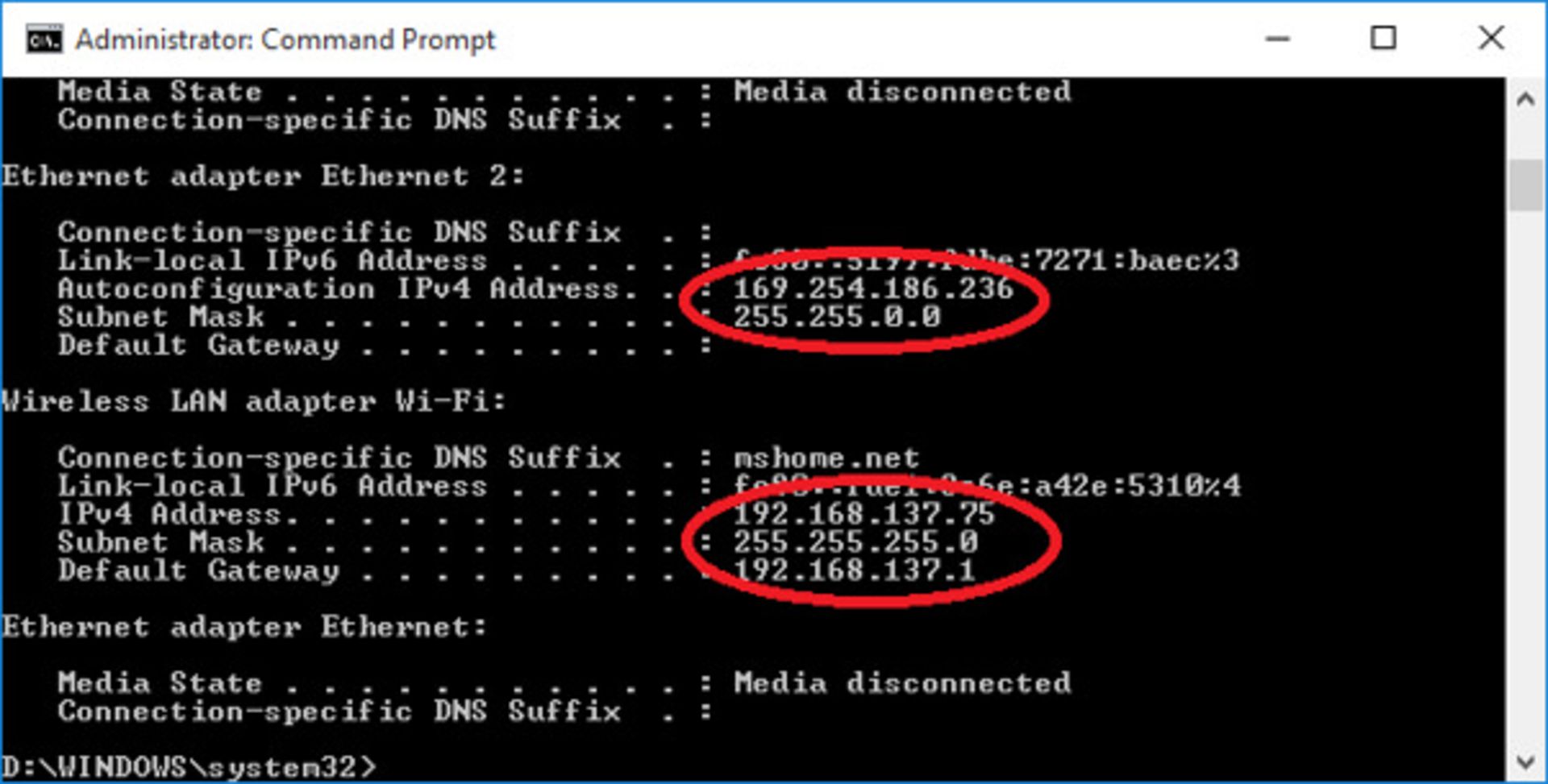Viewport: 1548px width, 784px height.
Task: Click the empty scrollbar track below thumb
Action: [1525, 483]
